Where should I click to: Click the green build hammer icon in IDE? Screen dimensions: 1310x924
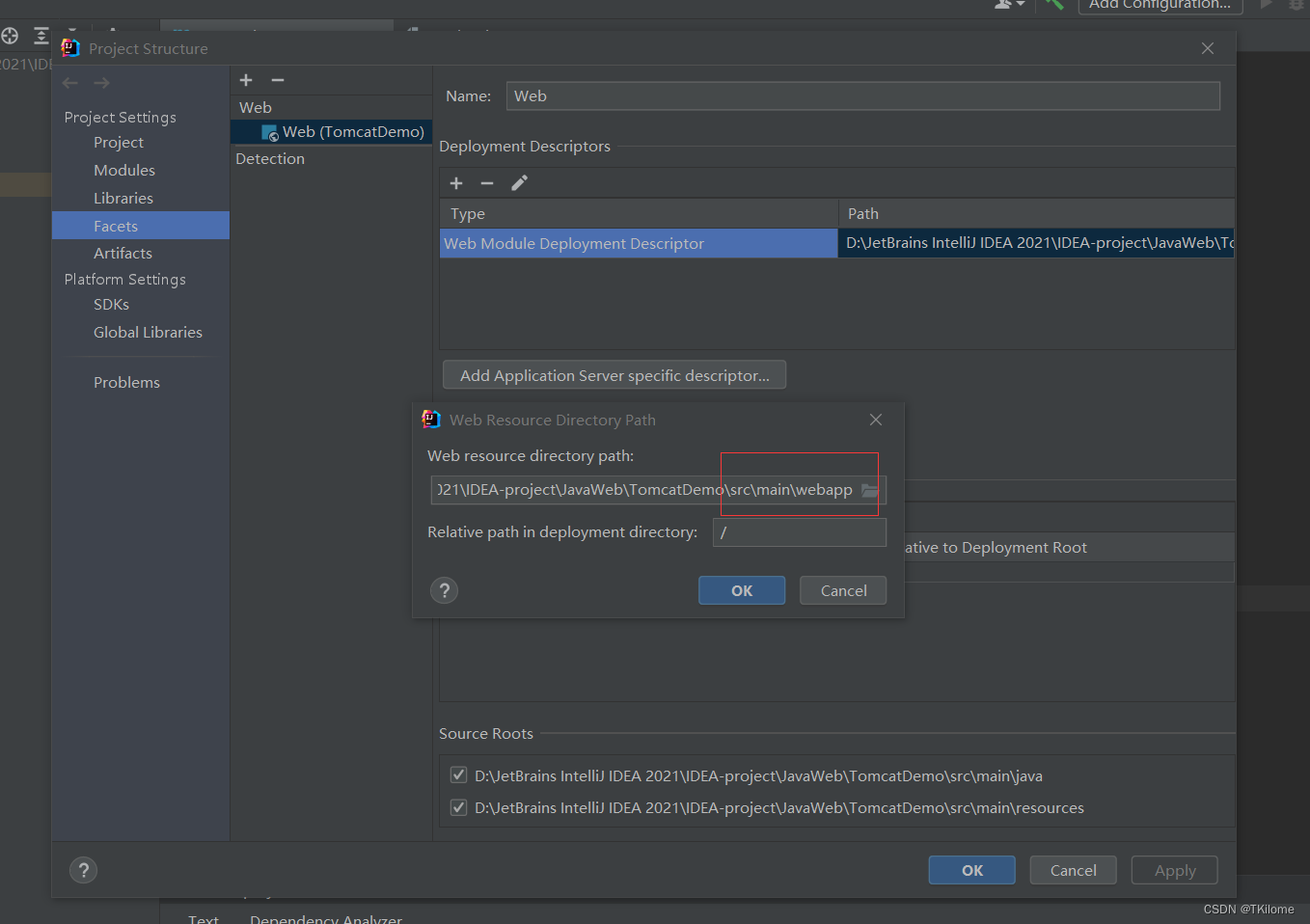coord(1054,4)
